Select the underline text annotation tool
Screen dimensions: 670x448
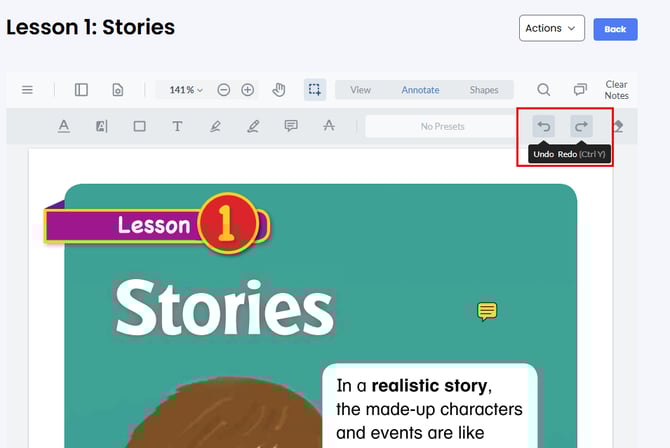click(63, 126)
